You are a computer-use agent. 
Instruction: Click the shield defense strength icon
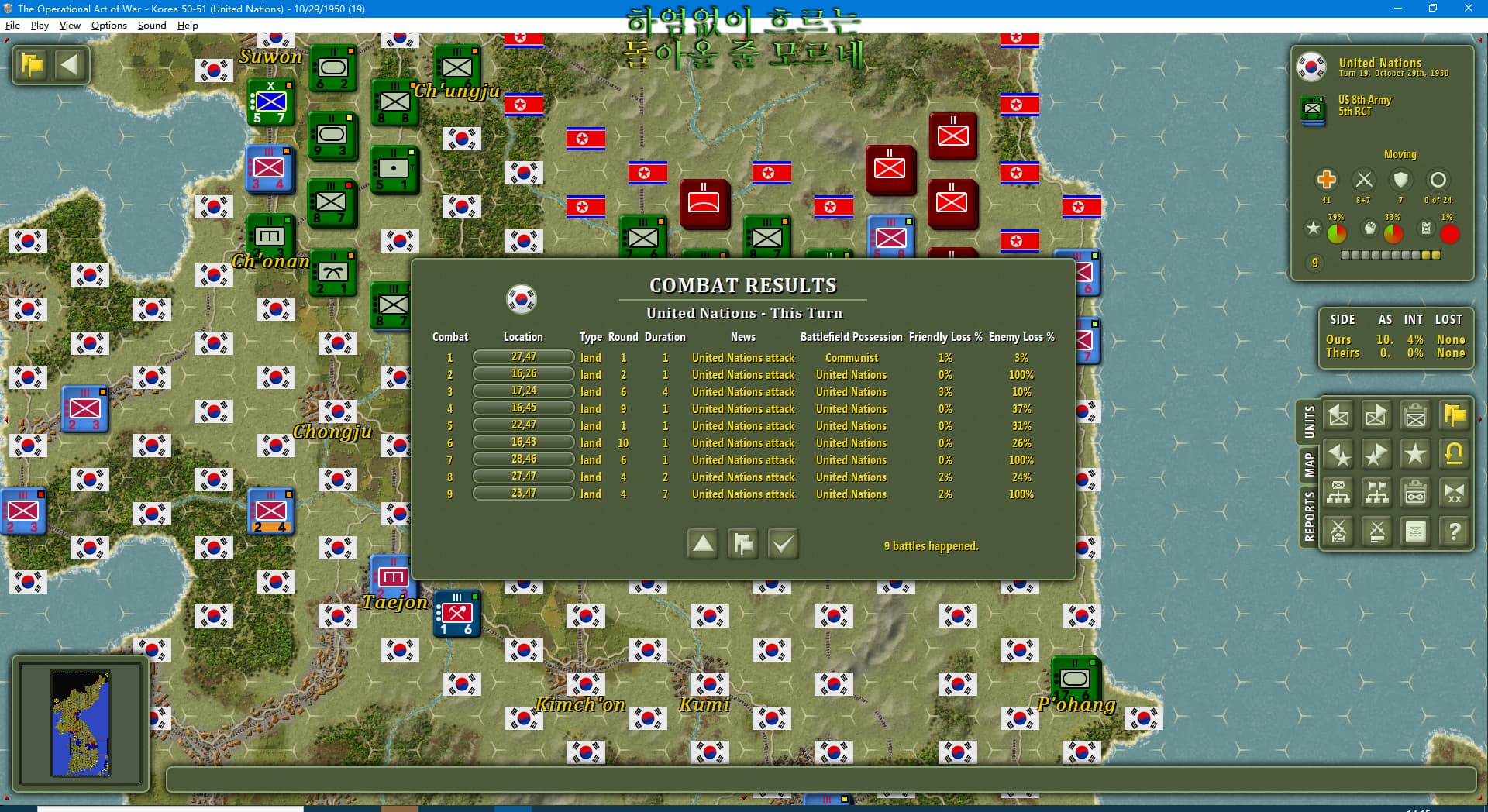1400,180
